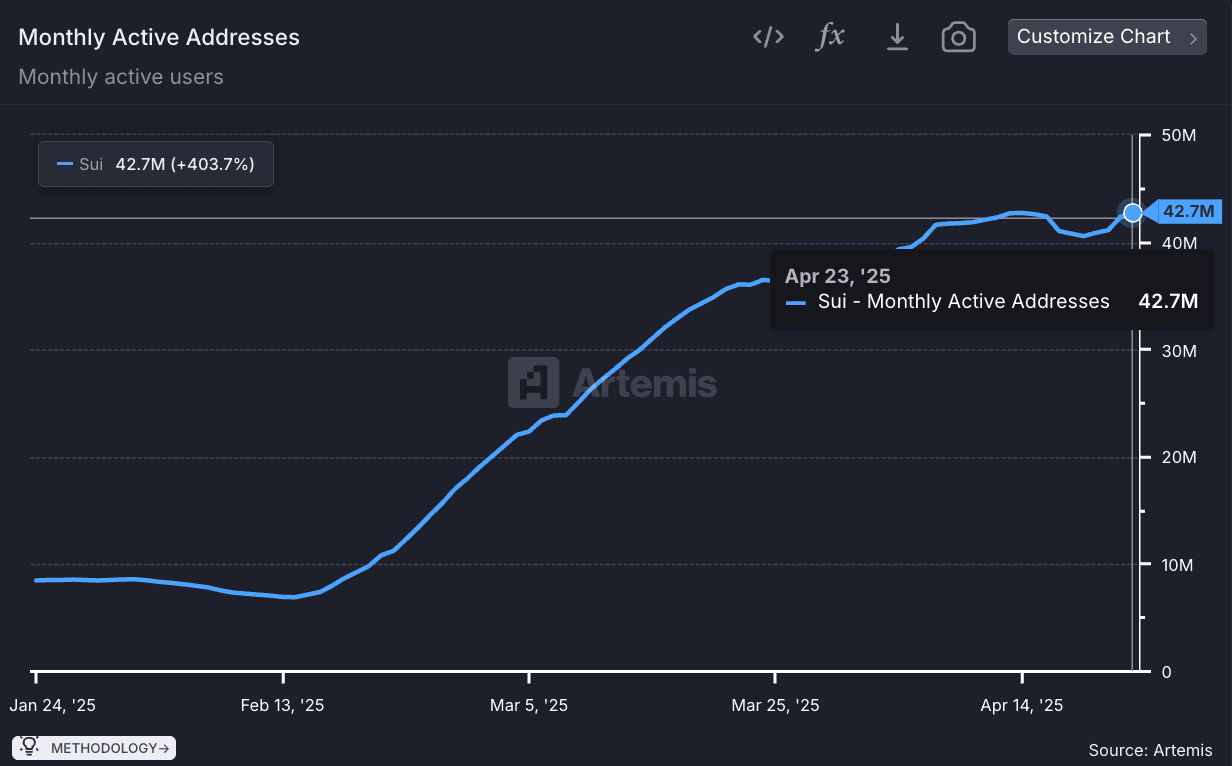
Task: Toggle the Sui series legend entry
Action: (156, 164)
